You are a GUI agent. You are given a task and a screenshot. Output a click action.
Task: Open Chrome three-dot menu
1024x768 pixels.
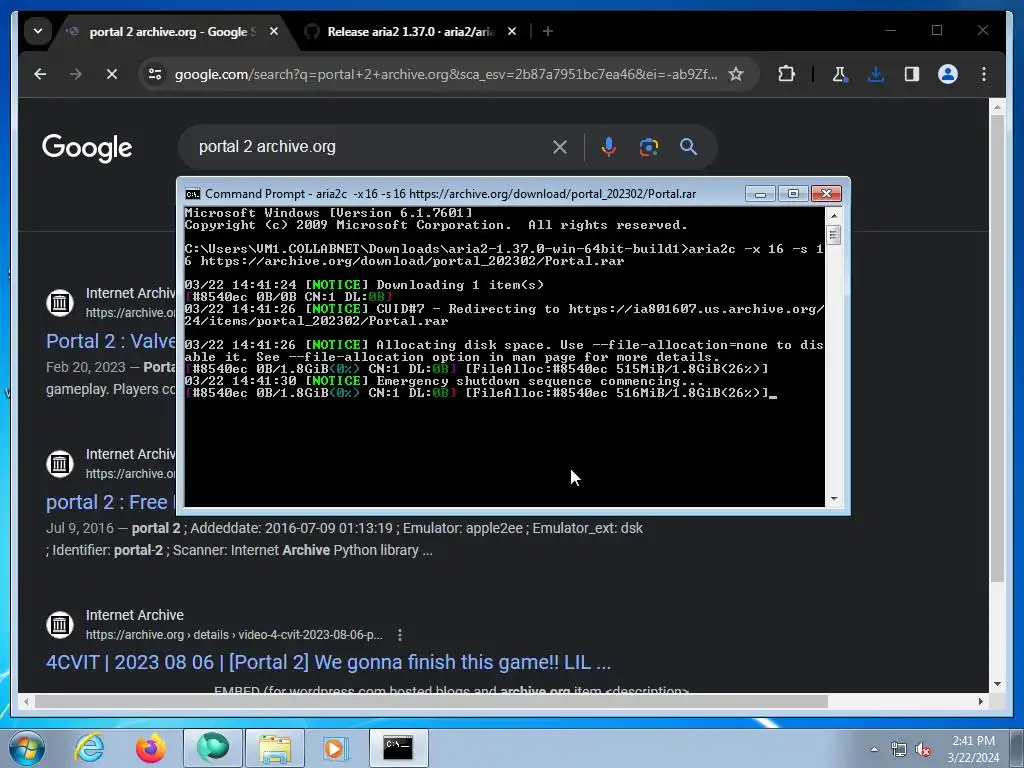point(984,74)
